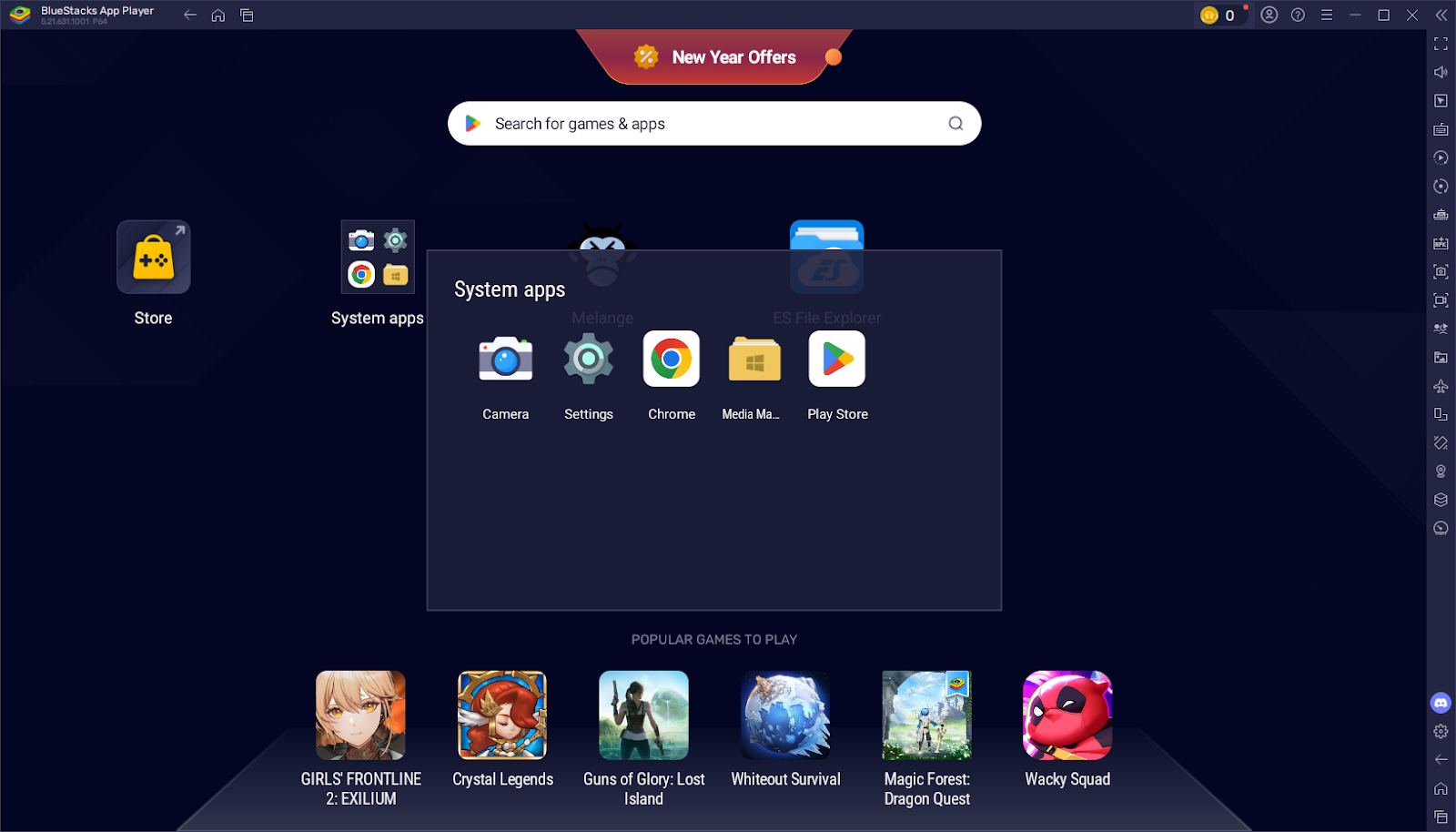Open Settings in System apps folder

click(588, 359)
